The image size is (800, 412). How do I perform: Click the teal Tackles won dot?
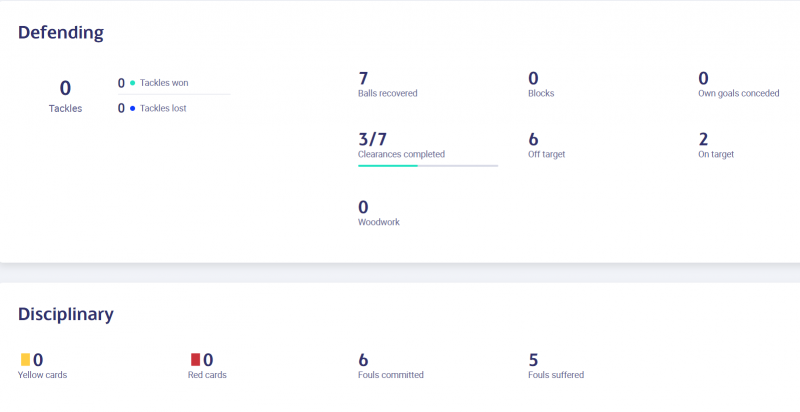[x=133, y=83]
